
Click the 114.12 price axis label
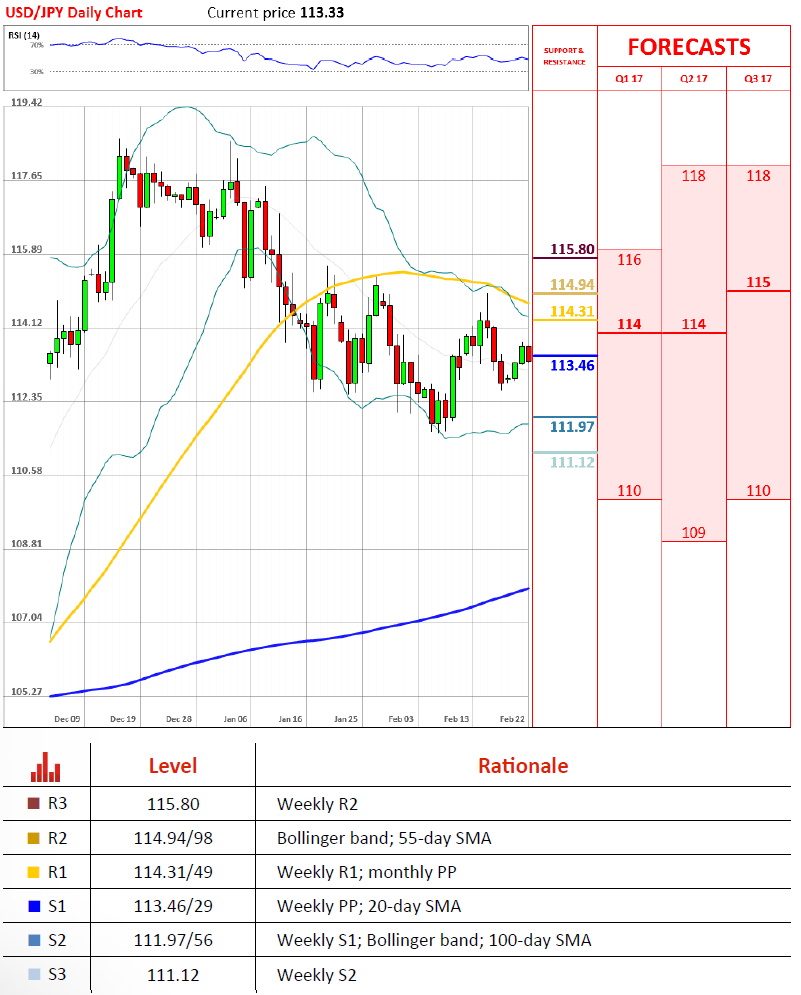(27, 323)
